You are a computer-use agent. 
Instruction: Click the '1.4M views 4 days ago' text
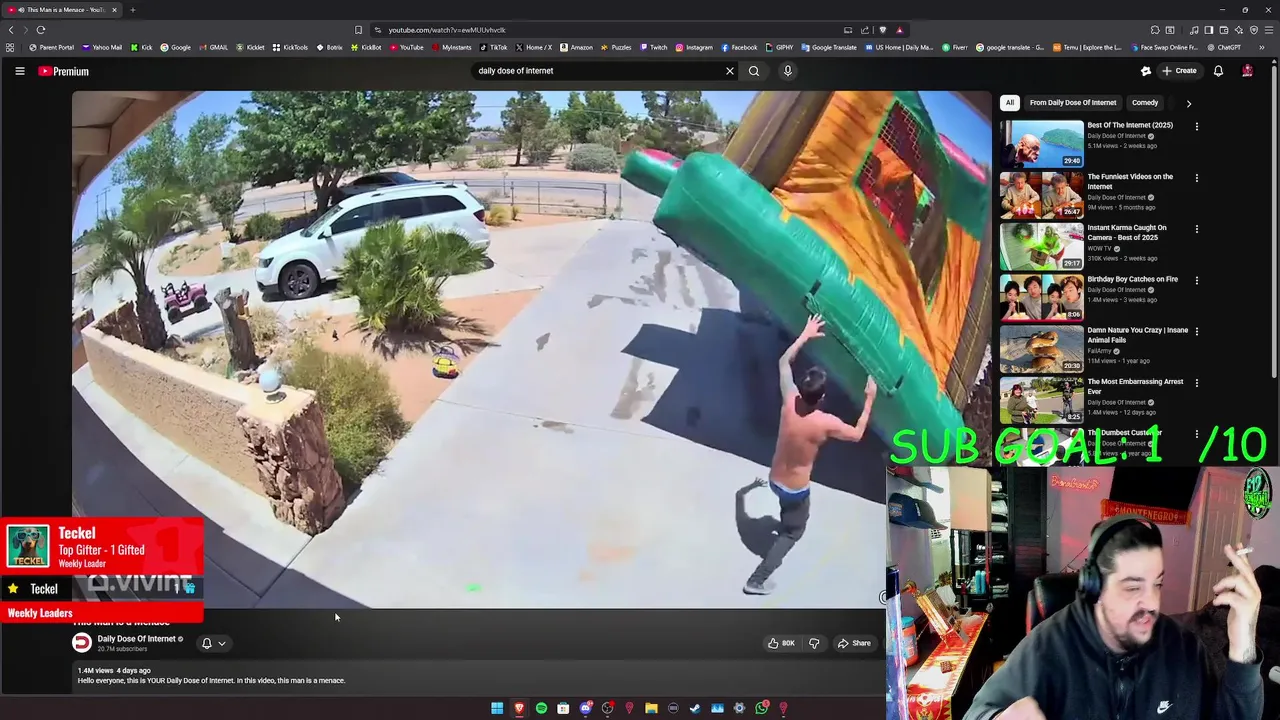(x=114, y=670)
